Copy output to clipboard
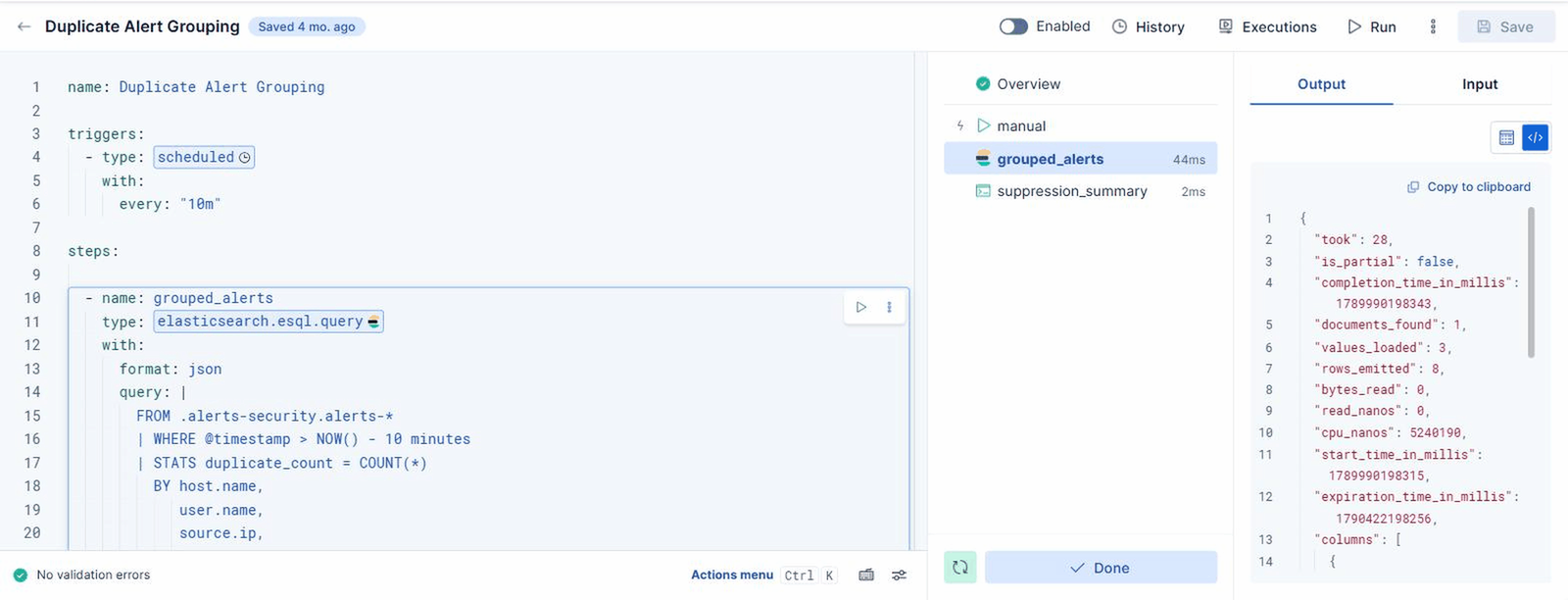 coord(1468,186)
